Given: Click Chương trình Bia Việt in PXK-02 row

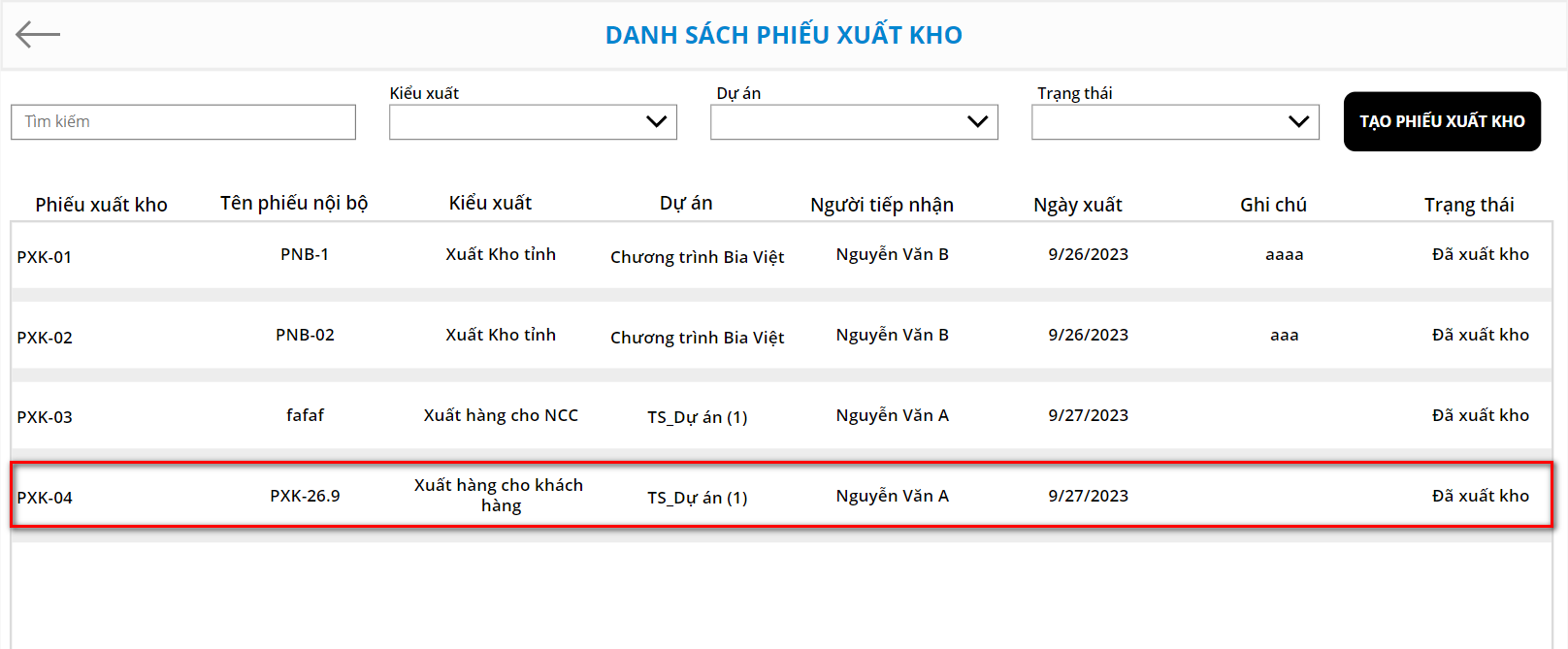Looking at the screenshot, I should point(697,338).
